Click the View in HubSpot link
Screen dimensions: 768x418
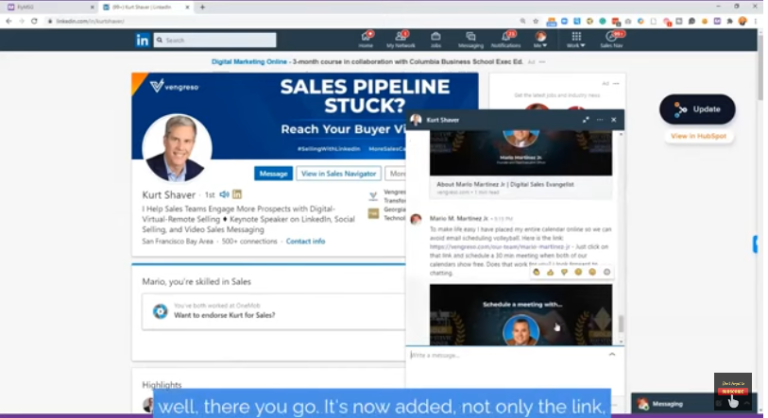[x=698, y=136]
